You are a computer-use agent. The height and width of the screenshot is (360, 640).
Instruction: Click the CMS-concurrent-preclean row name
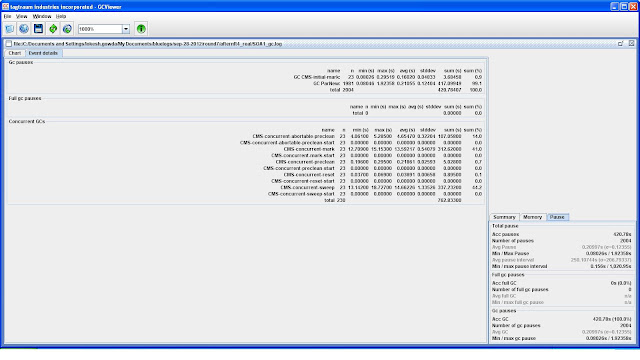pyautogui.click(x=305, y=162)
